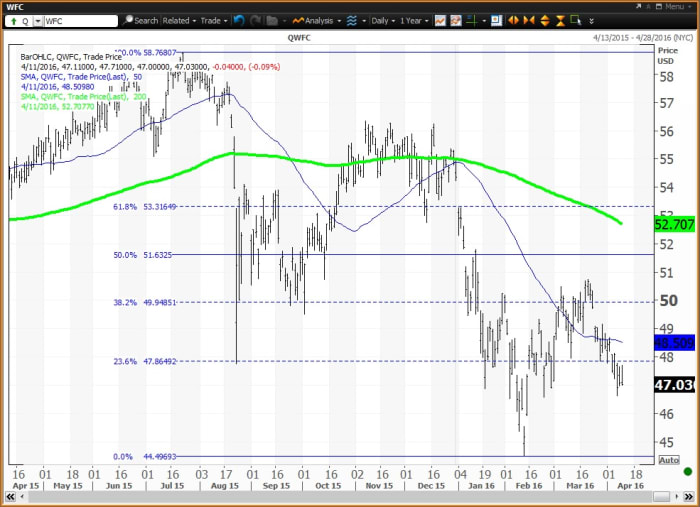Click the Price USD axis header

pos(667,56)
